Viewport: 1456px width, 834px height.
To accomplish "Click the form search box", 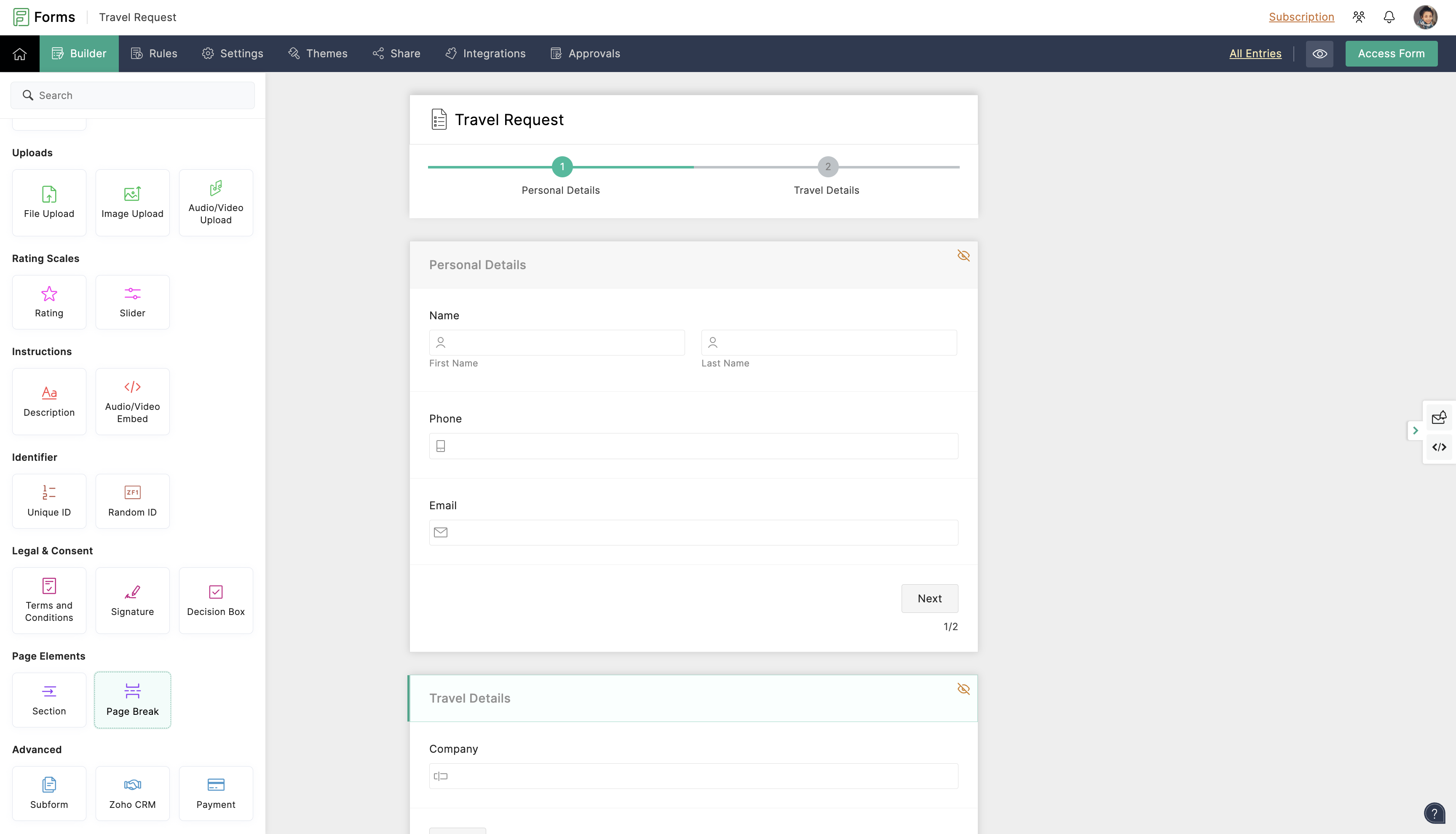I will pos(132,95).
